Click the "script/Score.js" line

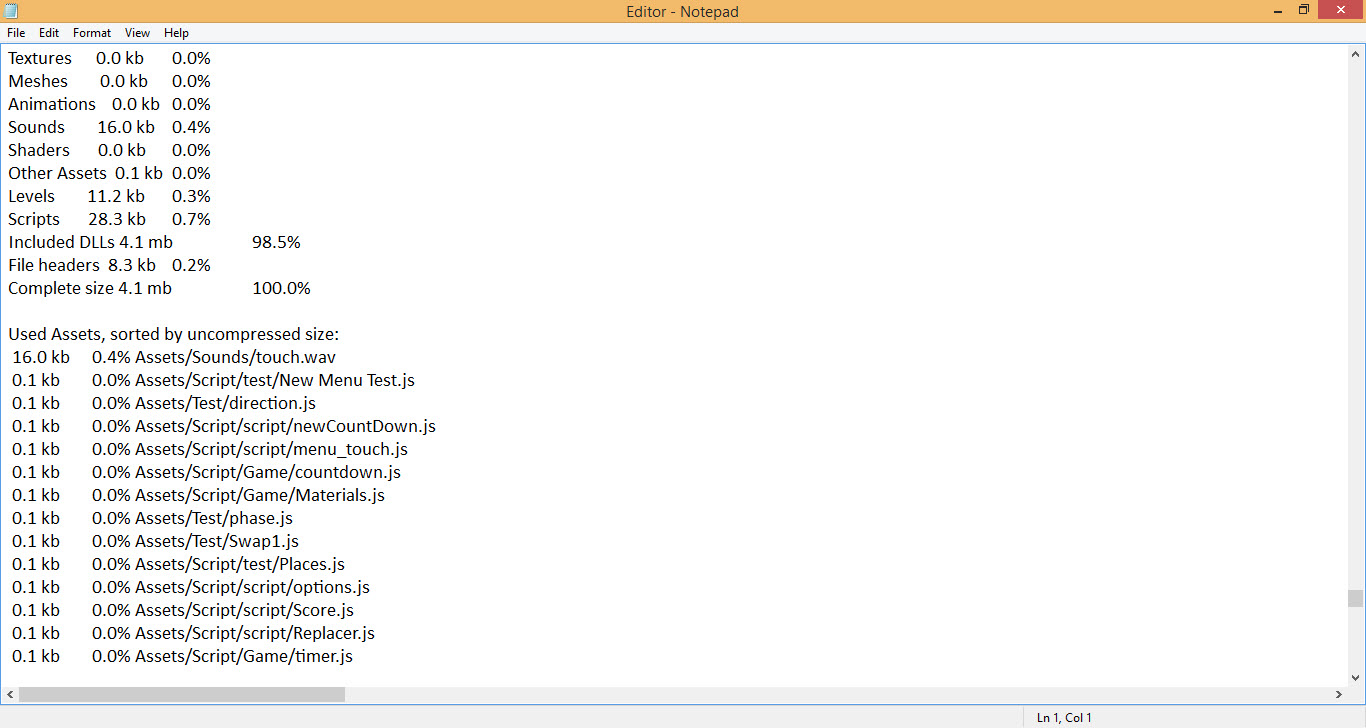pos(183,610)
